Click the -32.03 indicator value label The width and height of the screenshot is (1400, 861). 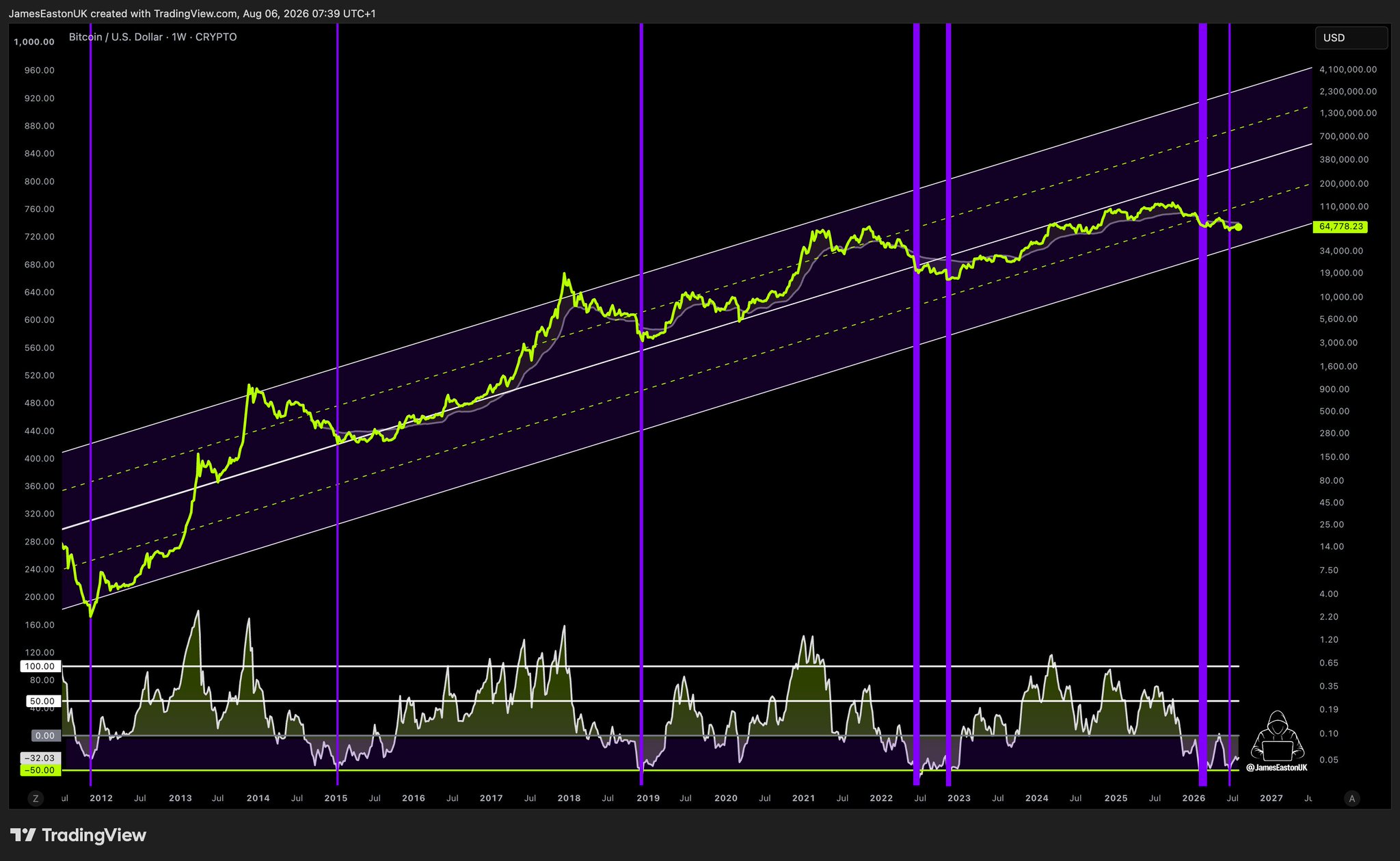(x=40, y=758)
